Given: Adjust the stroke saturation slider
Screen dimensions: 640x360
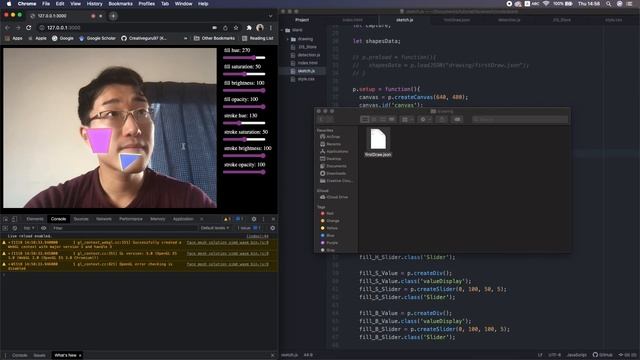Looking at the screenshot, I should 244,139.
